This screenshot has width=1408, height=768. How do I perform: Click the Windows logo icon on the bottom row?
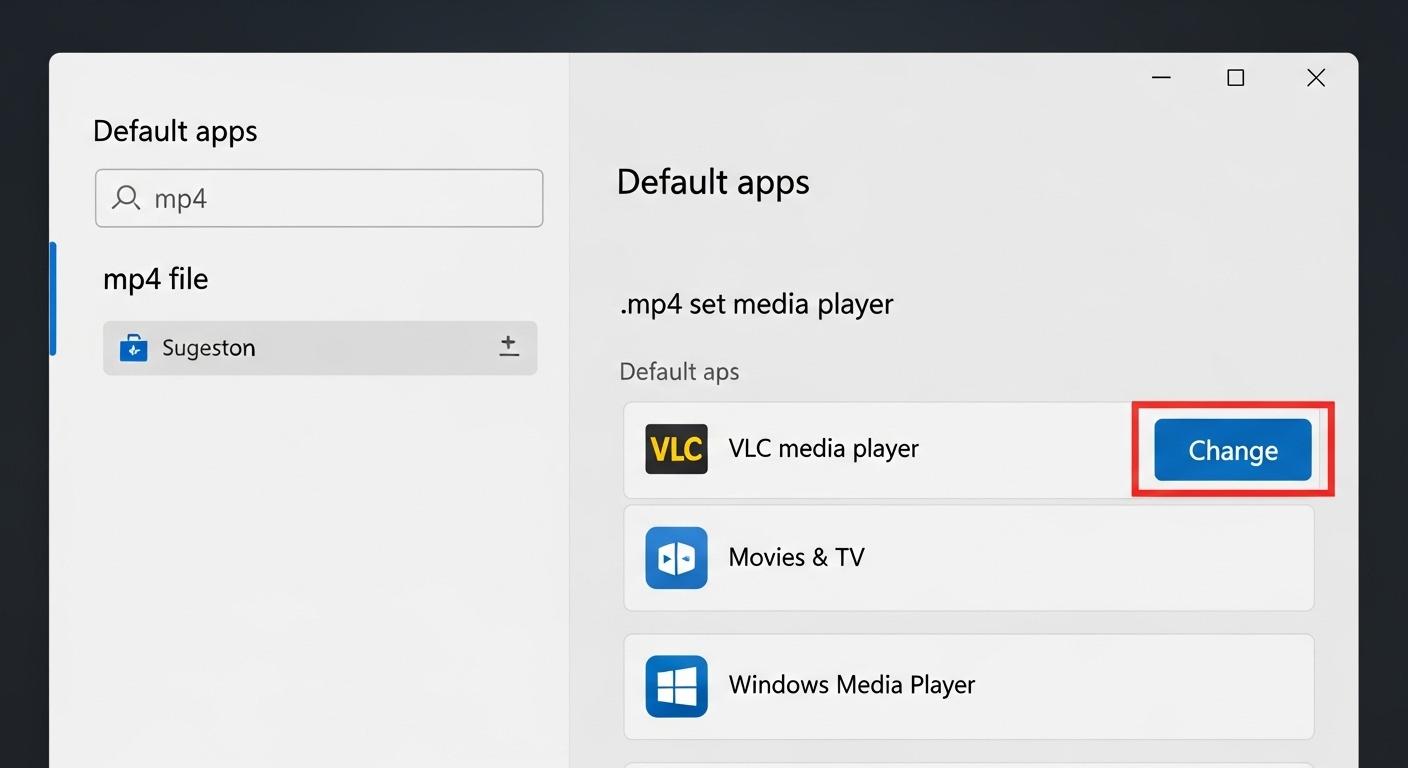(x=676, y=686)
